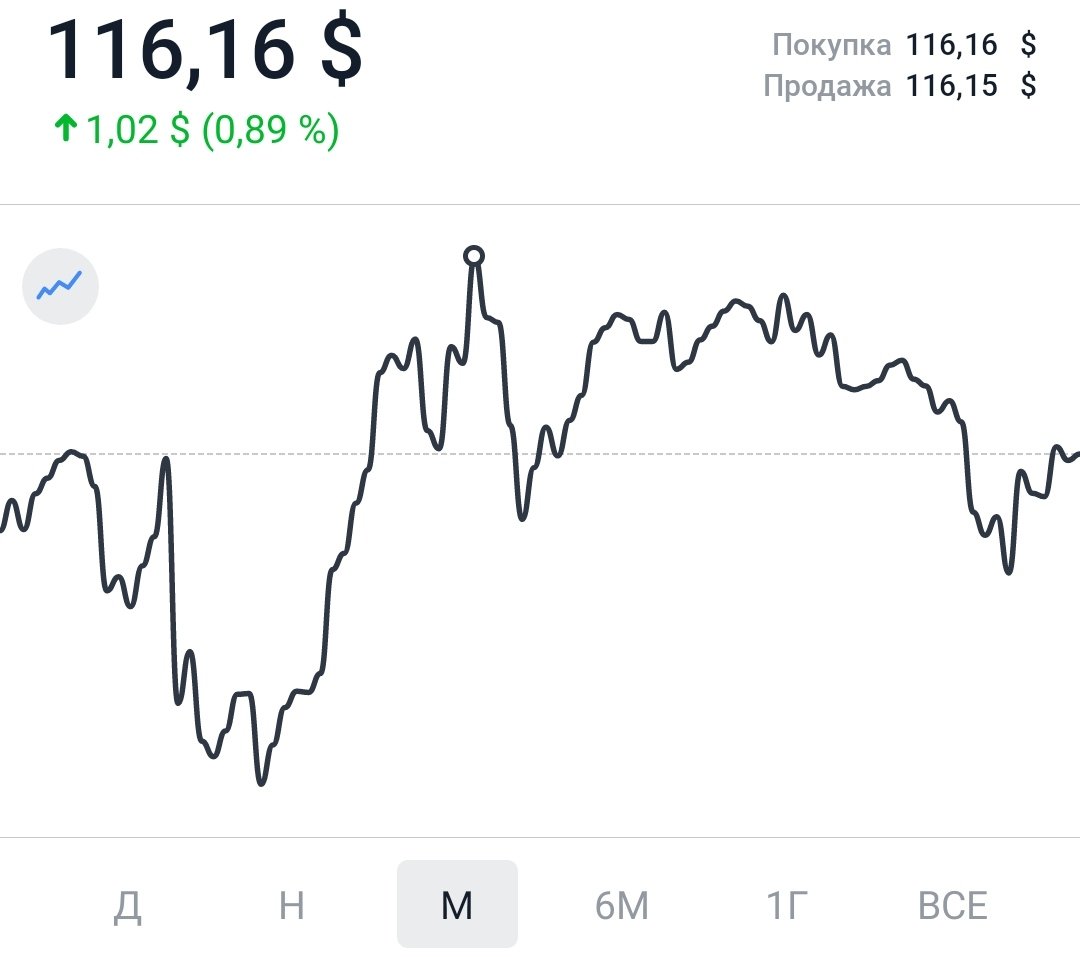Screen dimensions: 1080x957
Task: Click the Покупка label
Action: (x=831, y=45)
